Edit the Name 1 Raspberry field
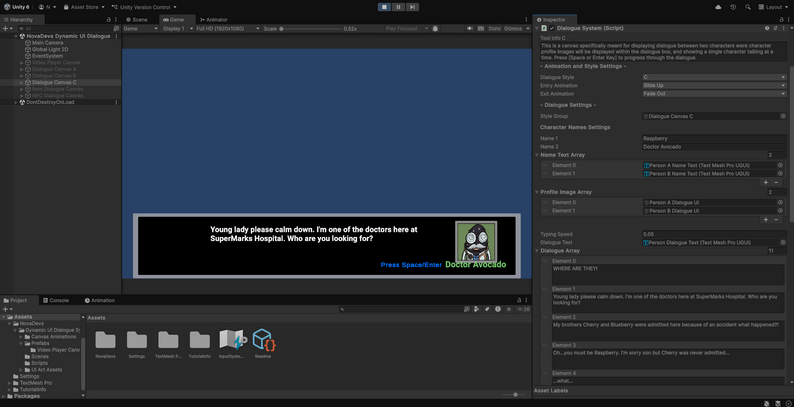The height and width of the screenshot is (407, 794). point(714,138)
